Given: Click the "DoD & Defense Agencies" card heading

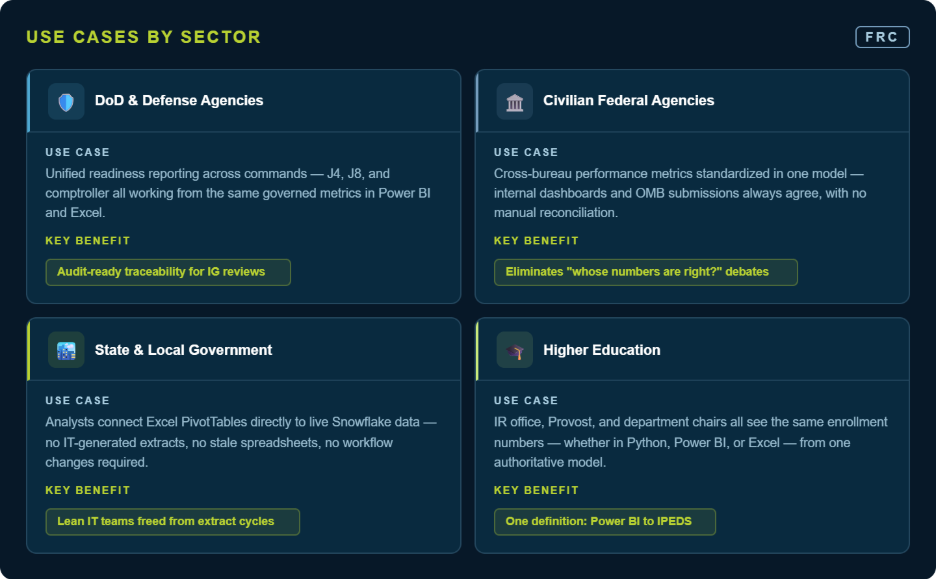Looking at the screenshot, I should (179, 101).
